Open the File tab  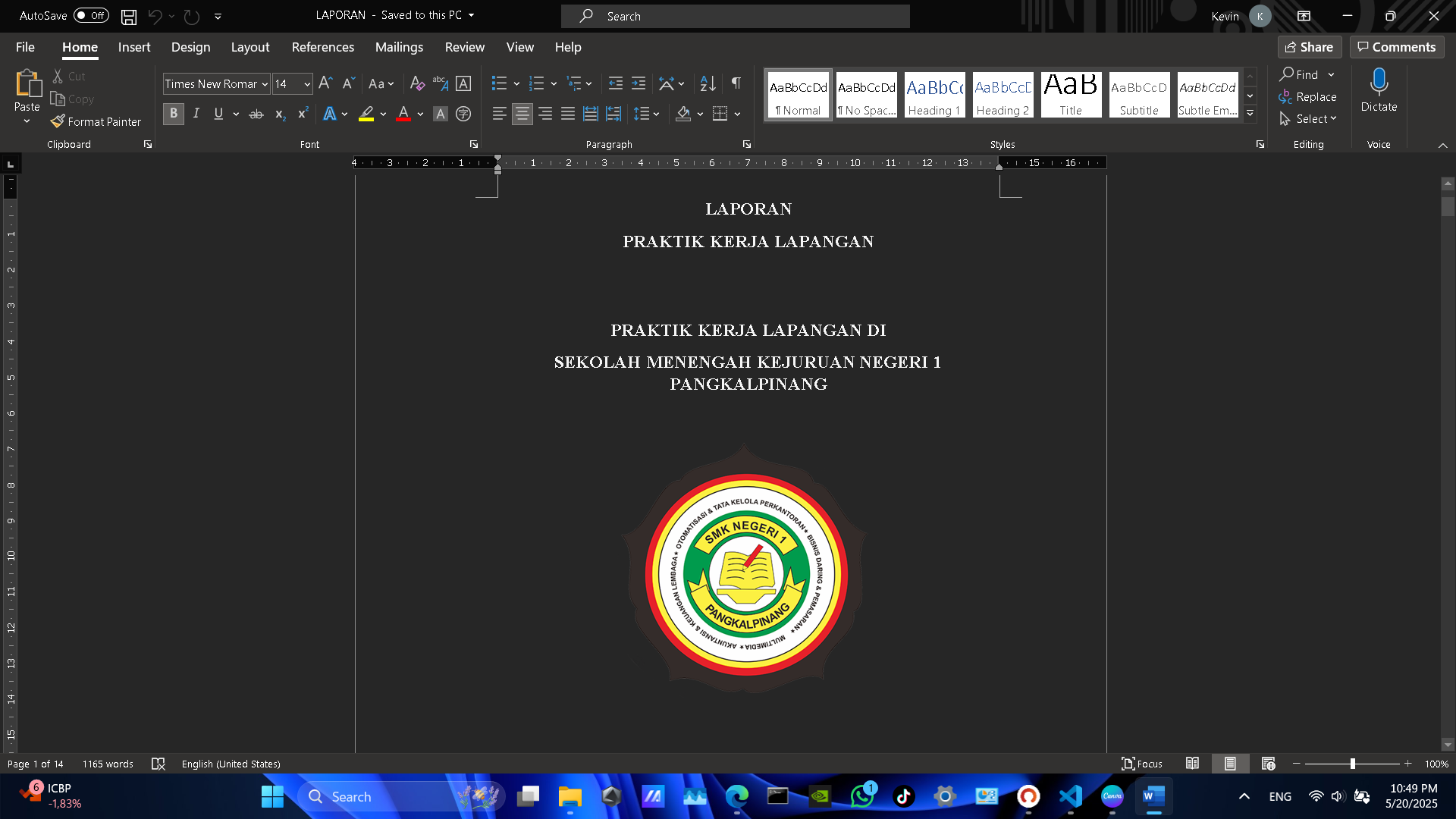[x=25, y=47]
